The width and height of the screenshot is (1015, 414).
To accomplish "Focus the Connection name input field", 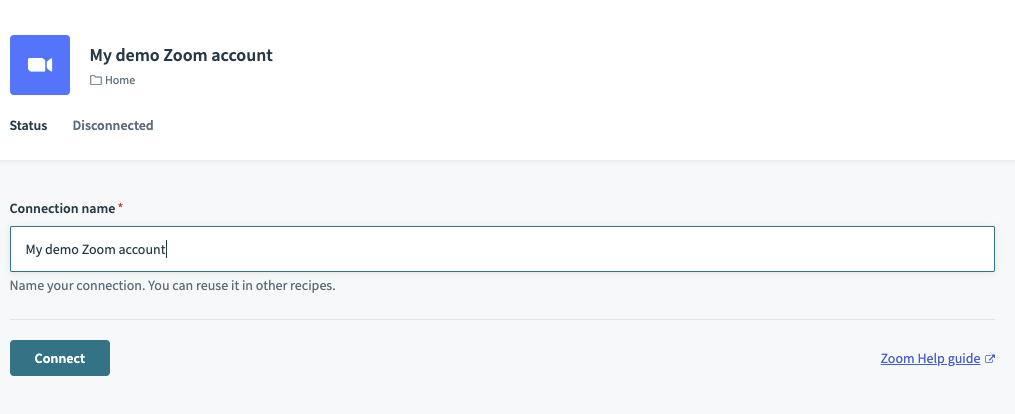I will tap(500, 249).
